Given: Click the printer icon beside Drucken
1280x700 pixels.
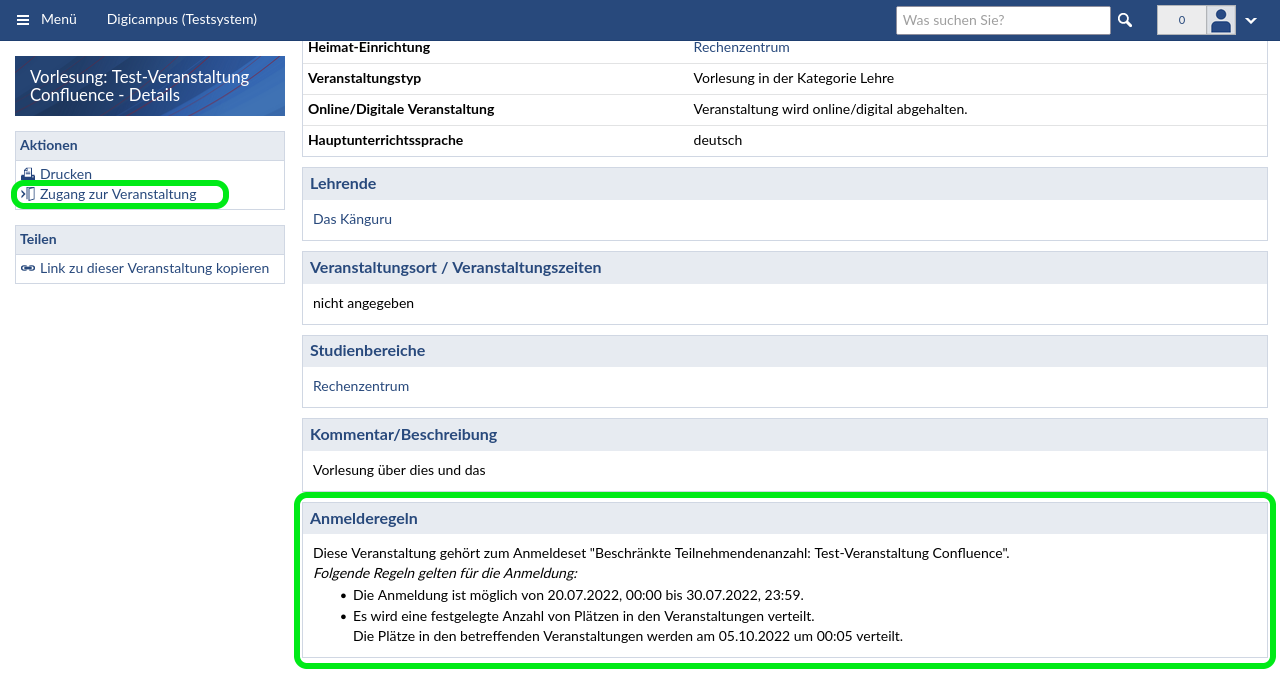Looking at the screenshot, I should click(x=28, y=174).
